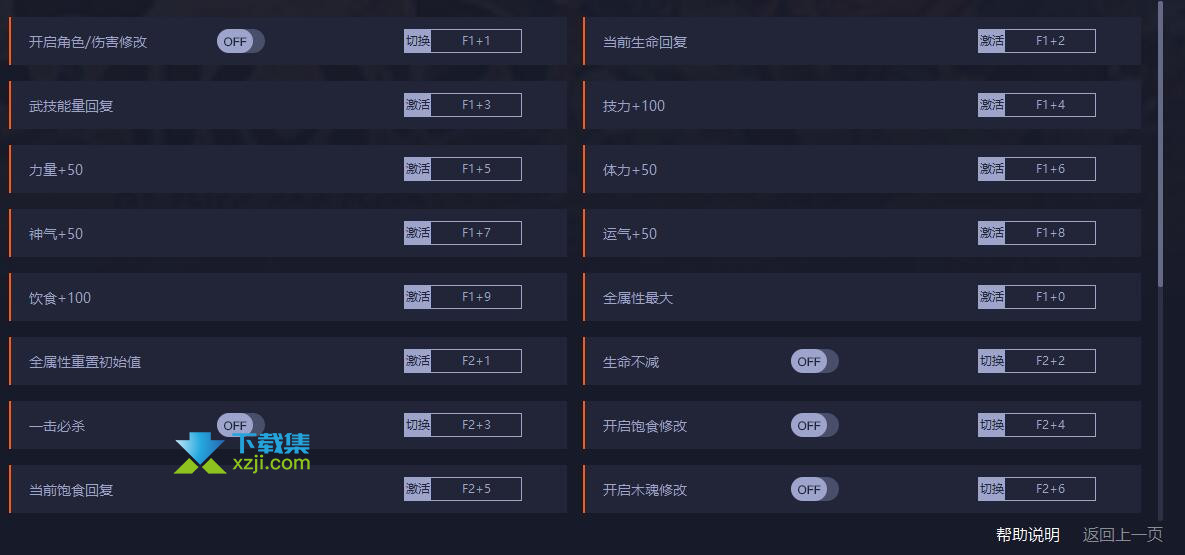Click F2+1 hotkey field for 全属性重置初始值
This screenshot has height=555, width=1185.
tap(476, 361)
